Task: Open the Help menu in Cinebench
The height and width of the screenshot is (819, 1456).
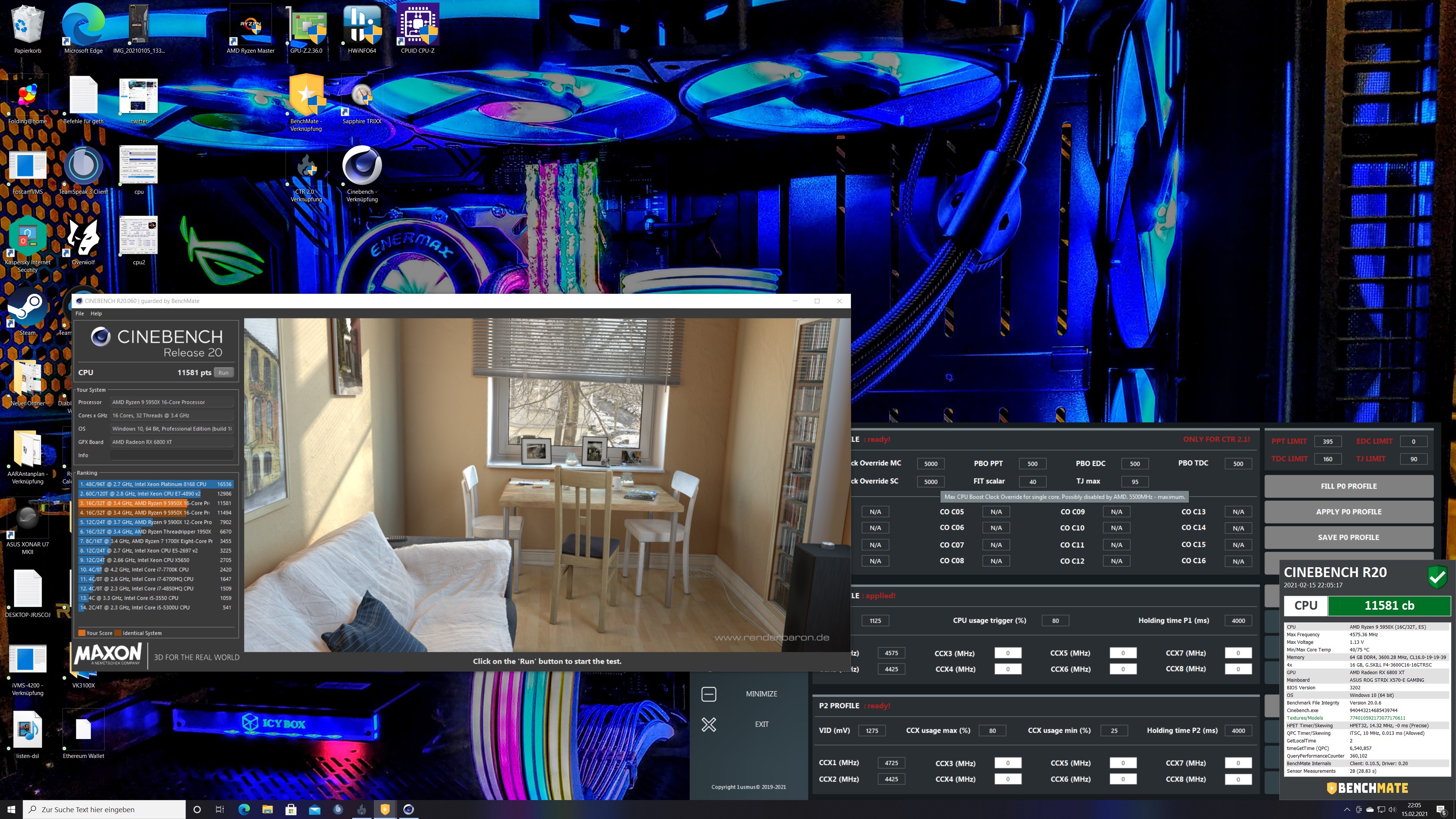Action: point(96,313)
